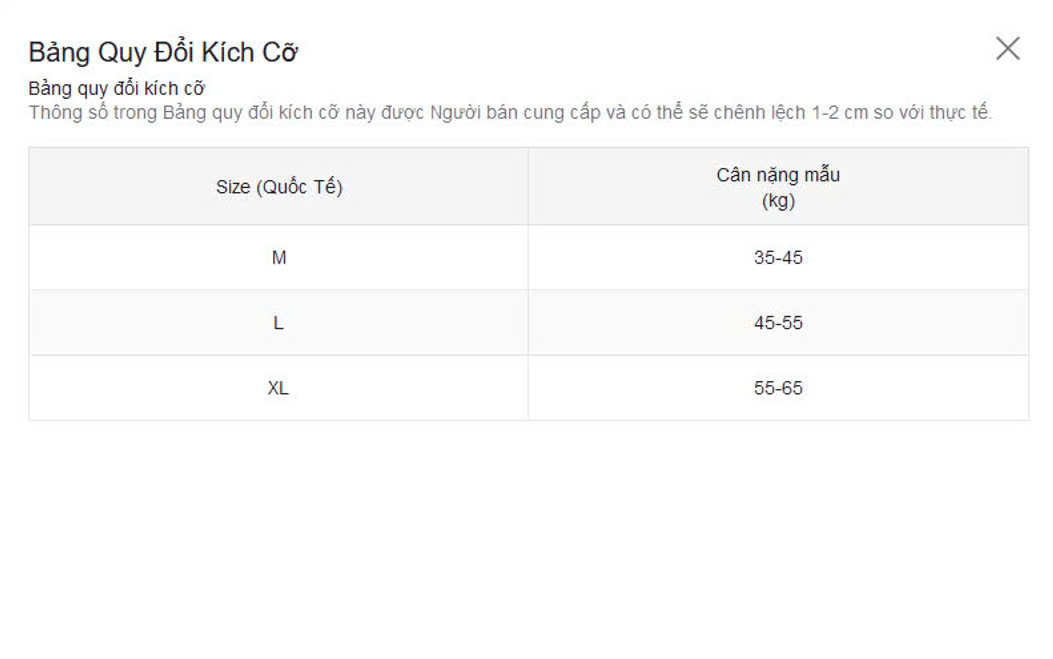Click the word Kích in the large title
Screen dimensions: 1053x659
pos(227,52)
